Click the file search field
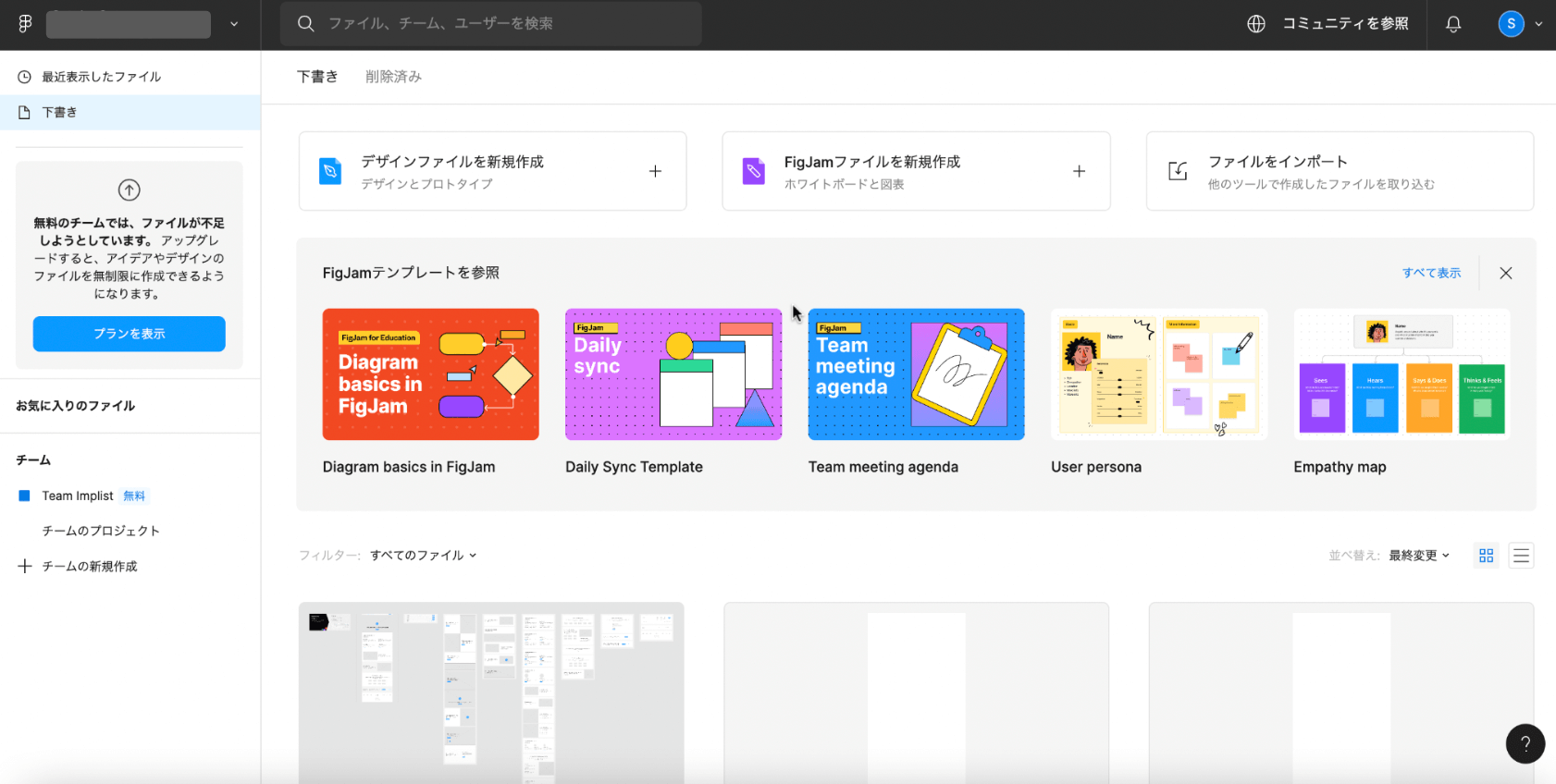Image resolution: width=1556 pixels, height=784 pixels. (x=490, y=24)
